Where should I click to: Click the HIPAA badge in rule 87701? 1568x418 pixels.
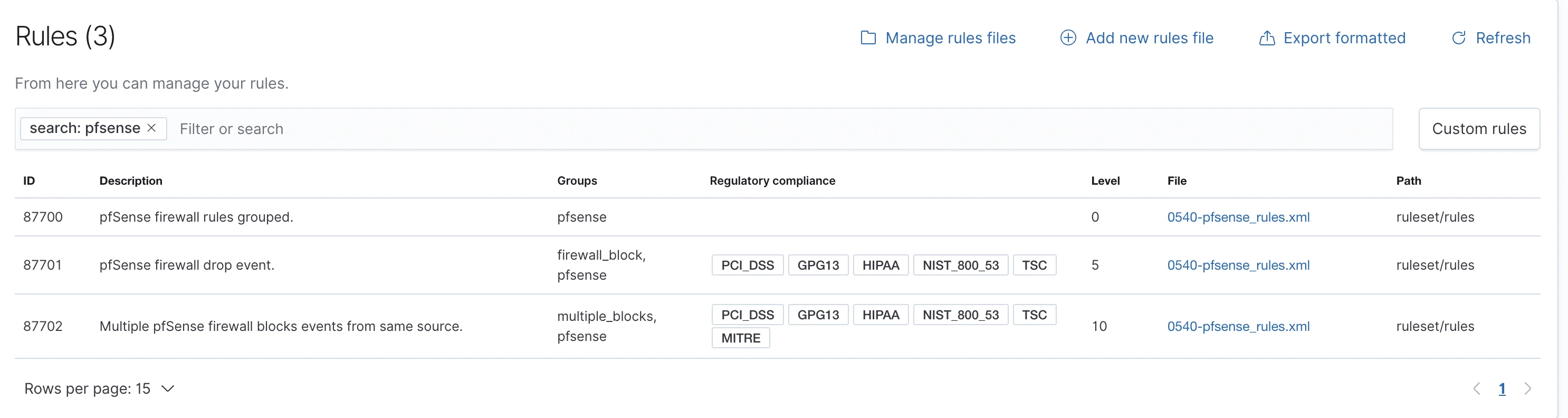click(x=881, y=265)
